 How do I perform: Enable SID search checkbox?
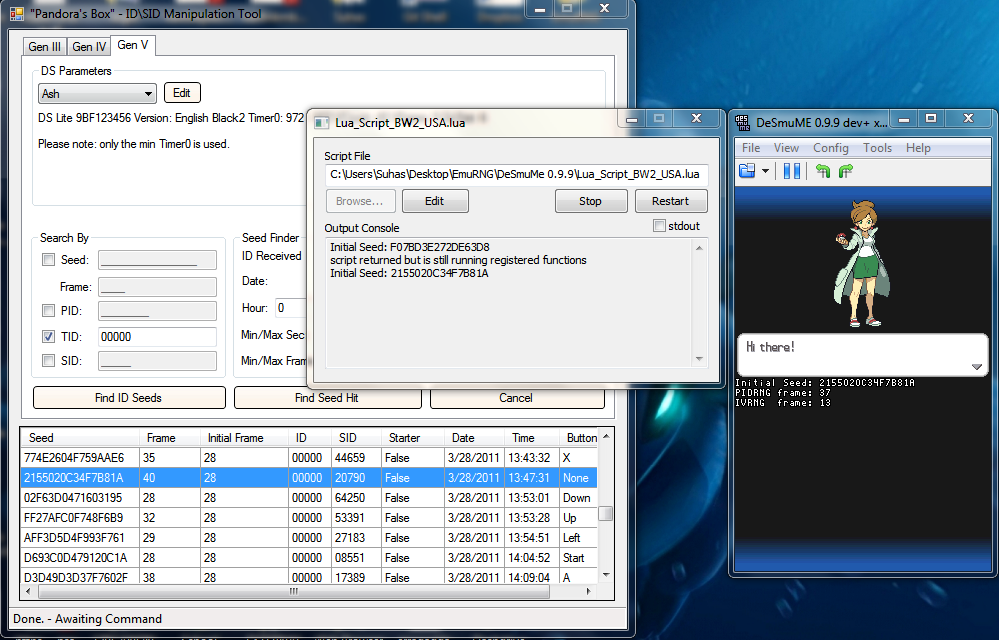(48, 360)
